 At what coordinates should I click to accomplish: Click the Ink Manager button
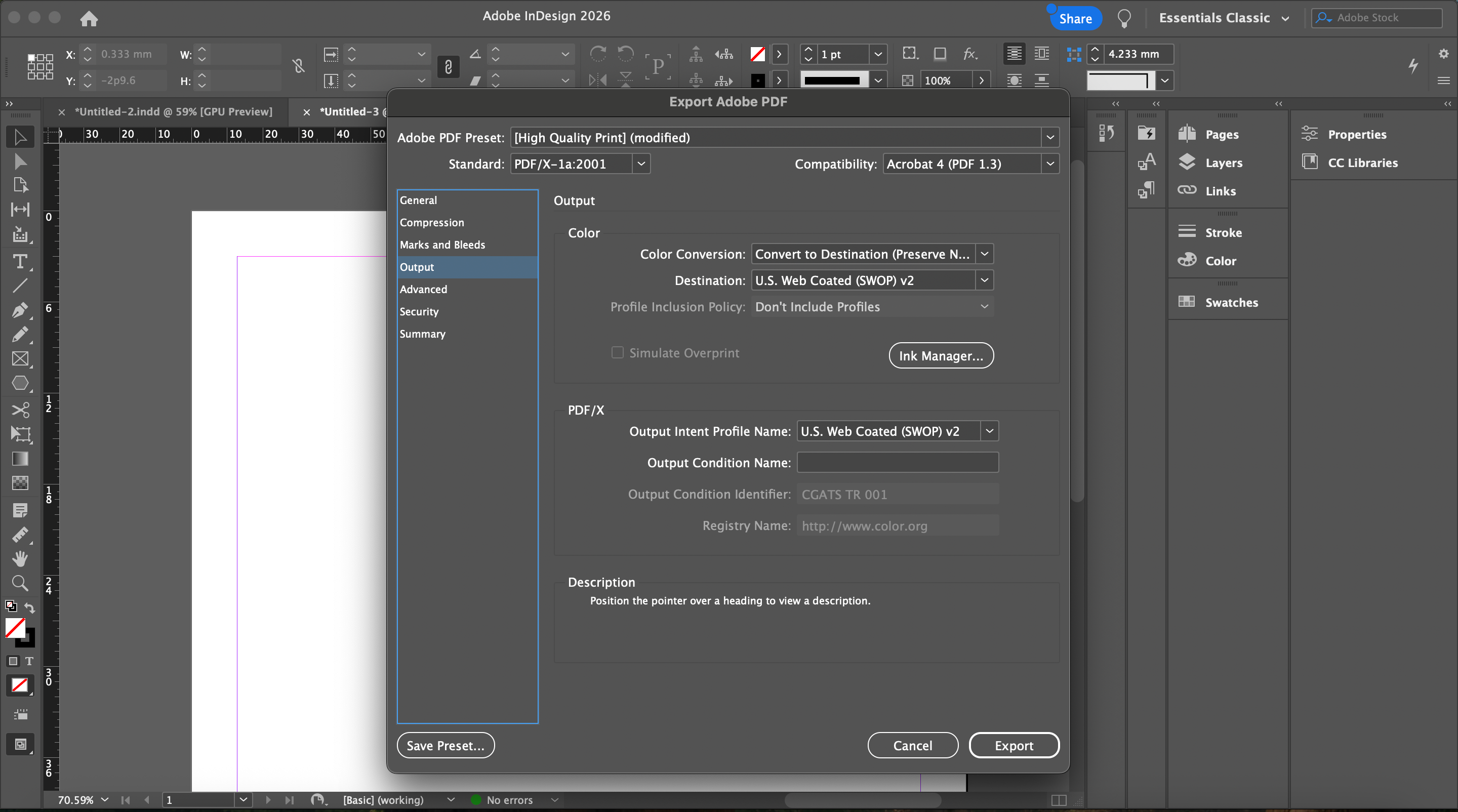click(x=941, y=355)
